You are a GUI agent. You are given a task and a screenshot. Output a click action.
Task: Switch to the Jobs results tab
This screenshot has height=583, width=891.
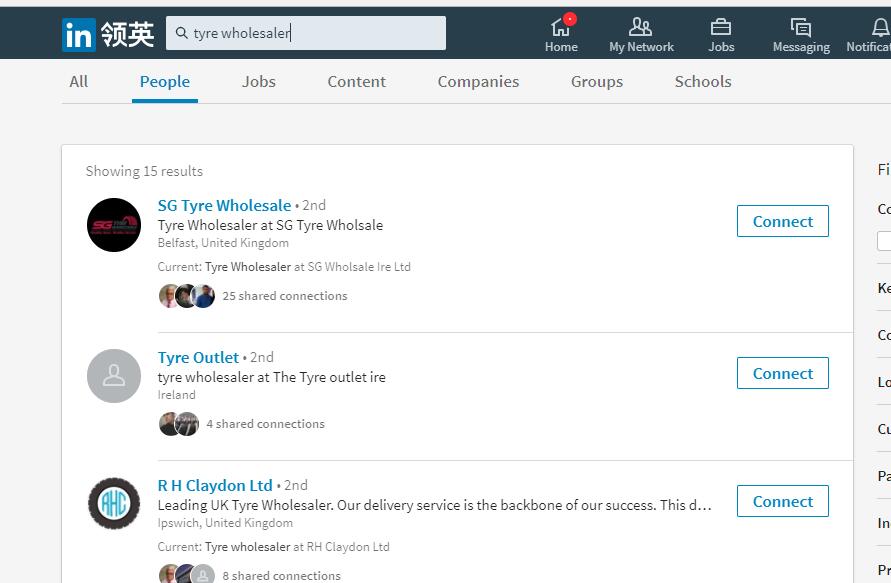(x=259, y=82)
